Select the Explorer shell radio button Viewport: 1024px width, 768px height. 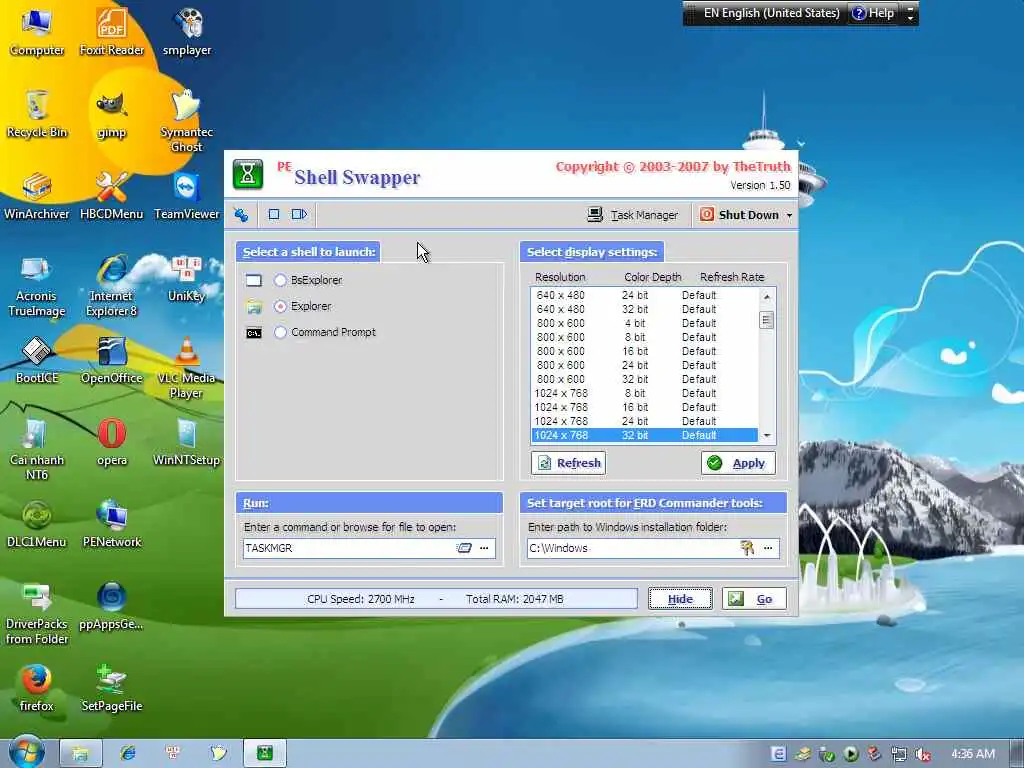(x=280, y=306)
